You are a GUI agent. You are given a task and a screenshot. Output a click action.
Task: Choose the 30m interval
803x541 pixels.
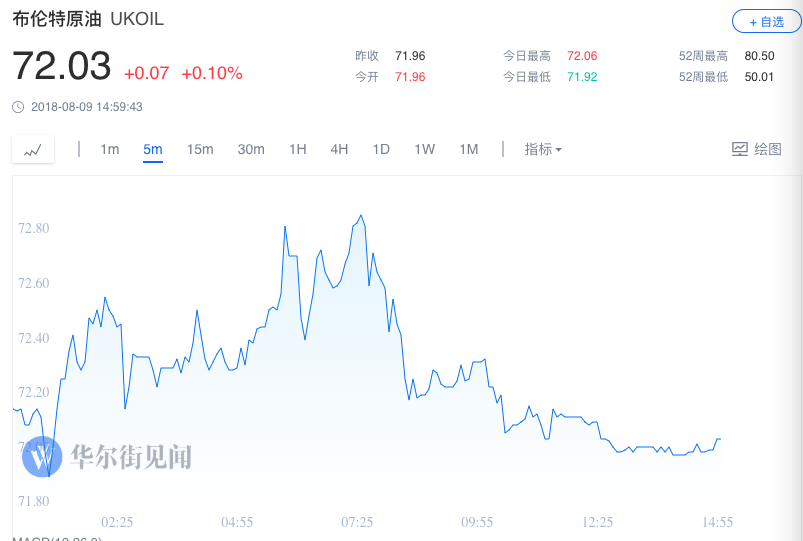pyautogui.click(x=251, y=149)
